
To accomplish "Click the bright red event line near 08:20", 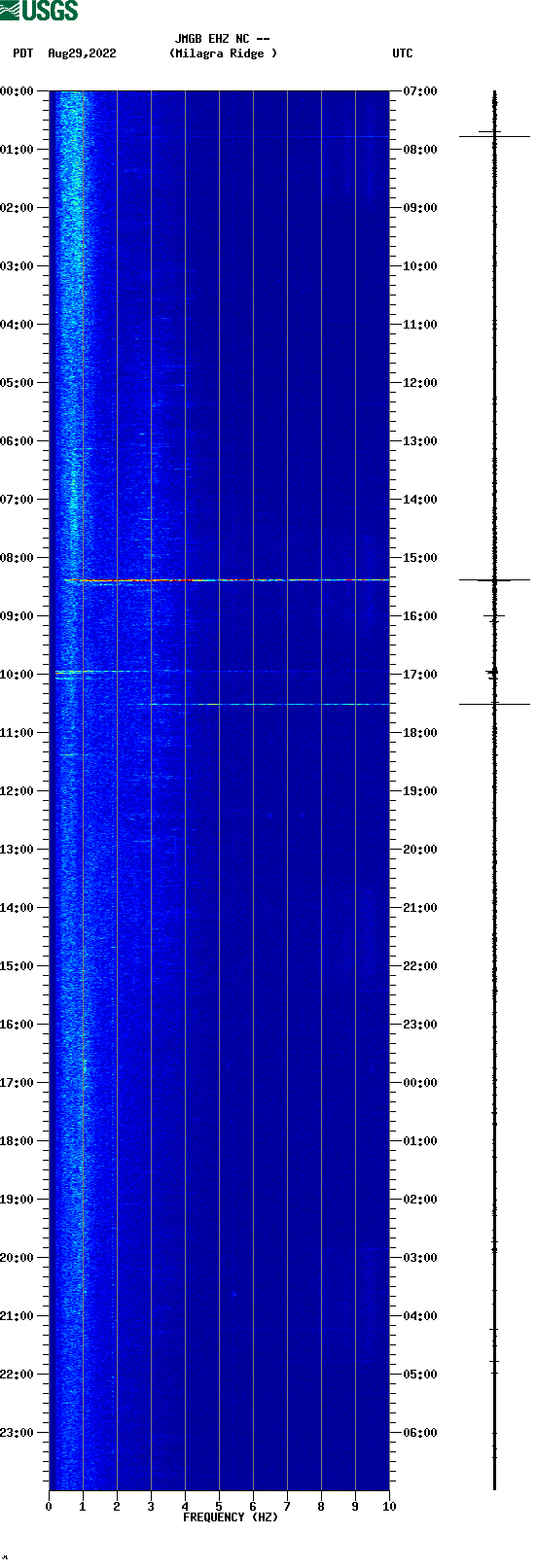I will [227, 579].
